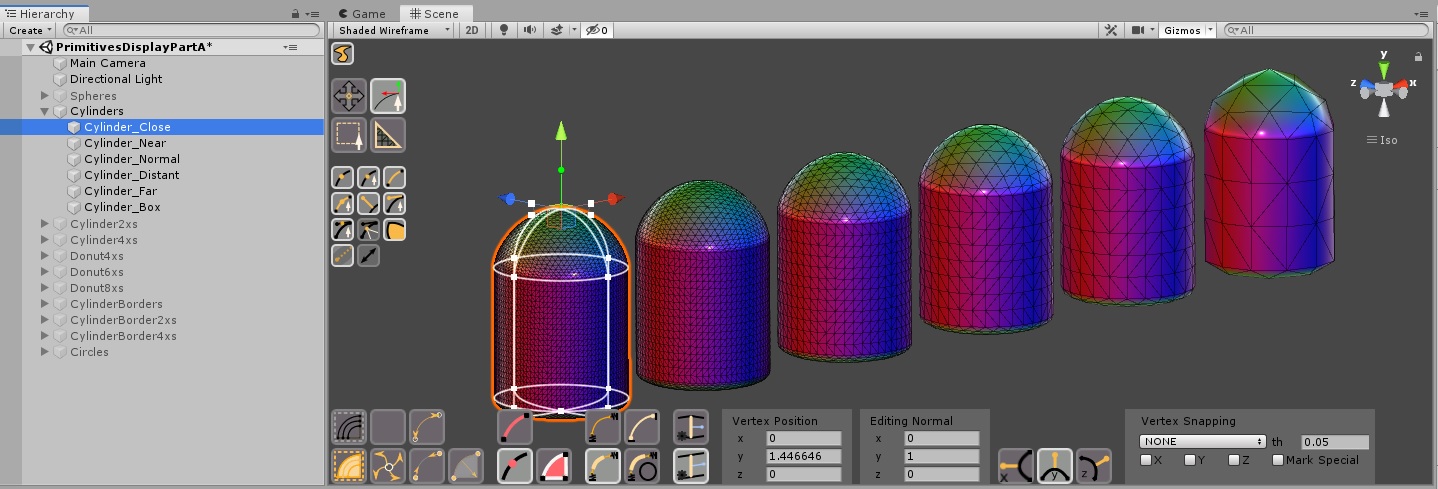This screenshot has width=1438, height=489.
Task: Open the Shaded Wireframe draw mode dropdown
Action: [394, 30]
